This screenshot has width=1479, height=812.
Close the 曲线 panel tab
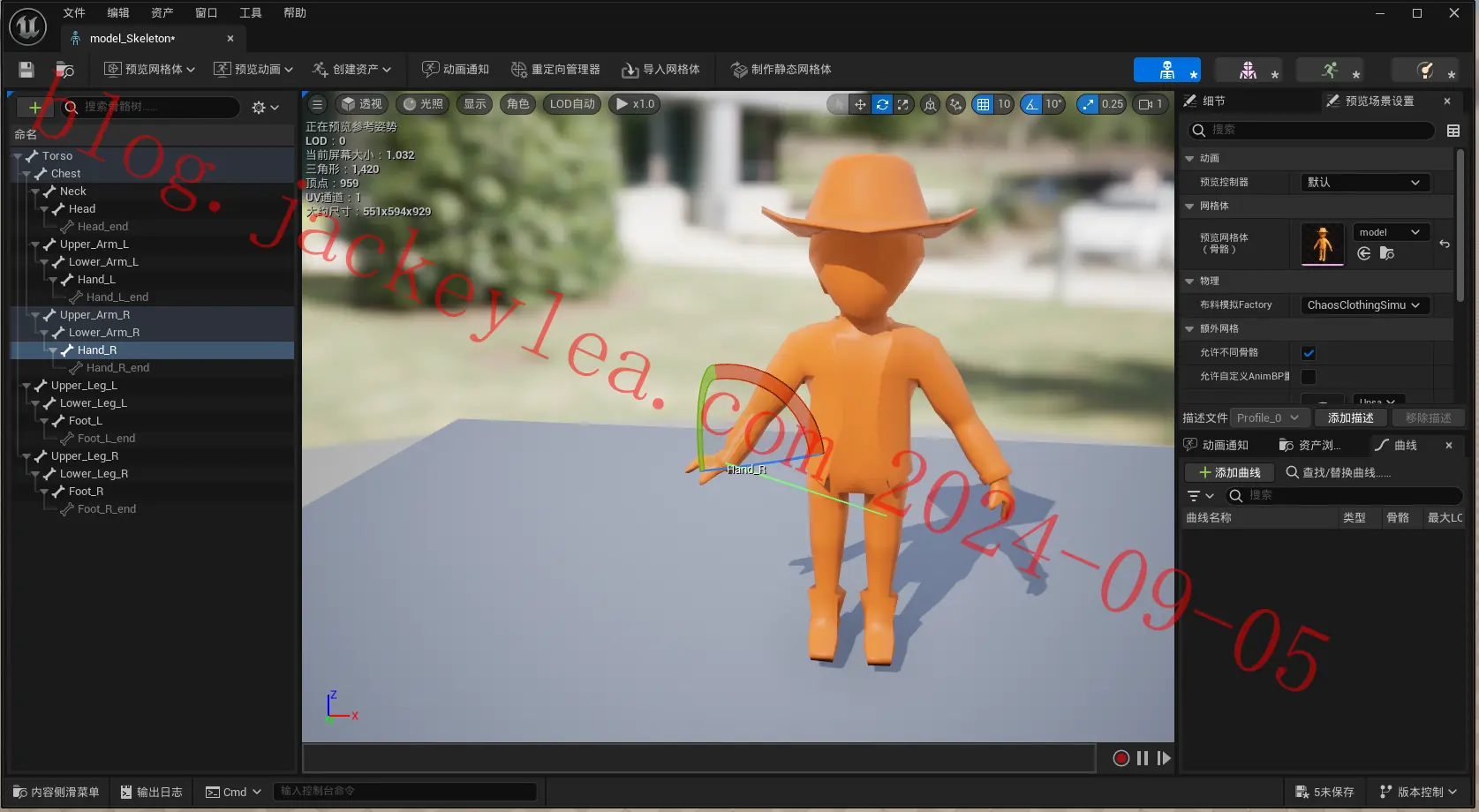point(1449,446)
